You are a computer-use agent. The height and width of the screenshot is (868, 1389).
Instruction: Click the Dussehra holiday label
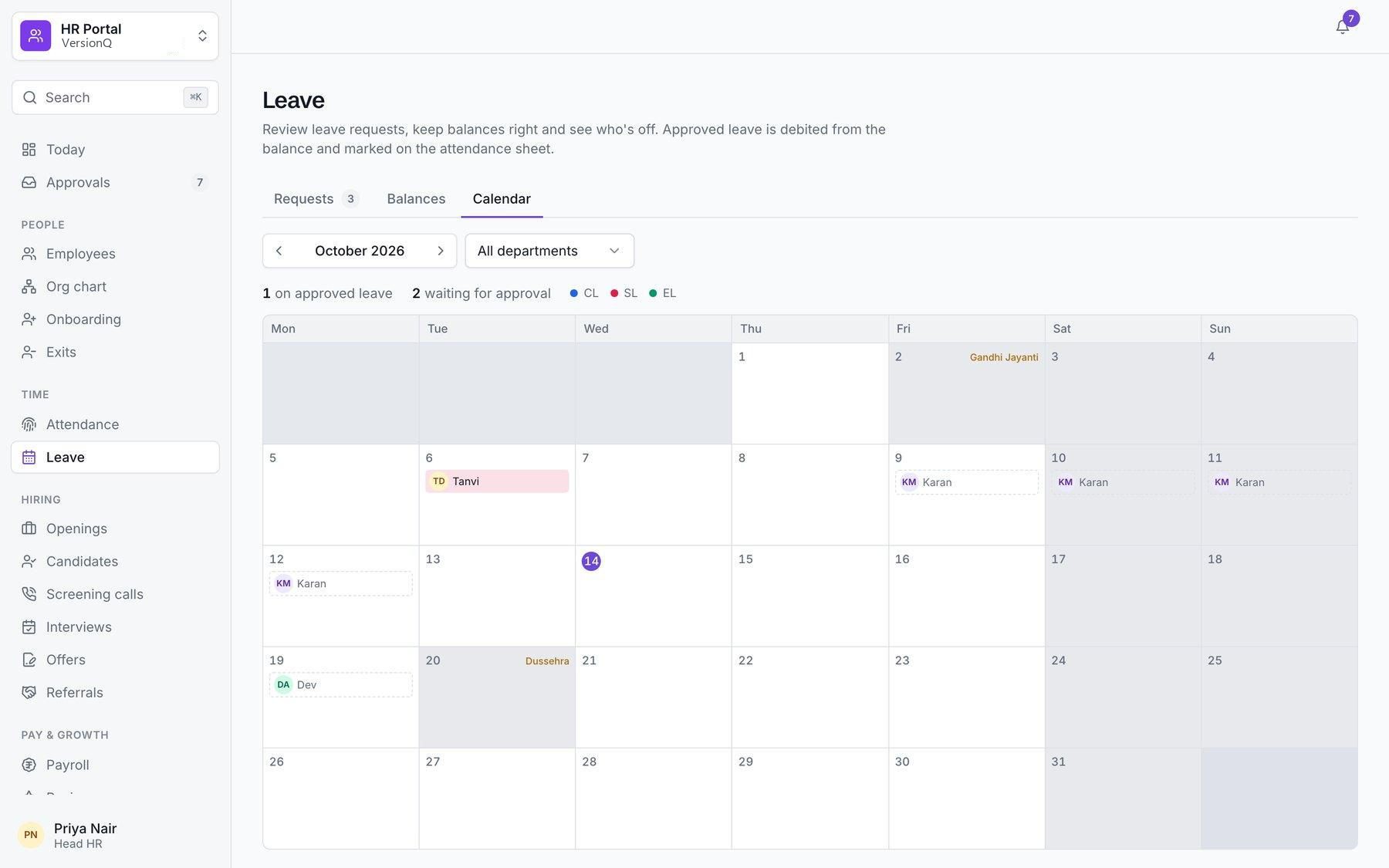(x=547, y=661)
